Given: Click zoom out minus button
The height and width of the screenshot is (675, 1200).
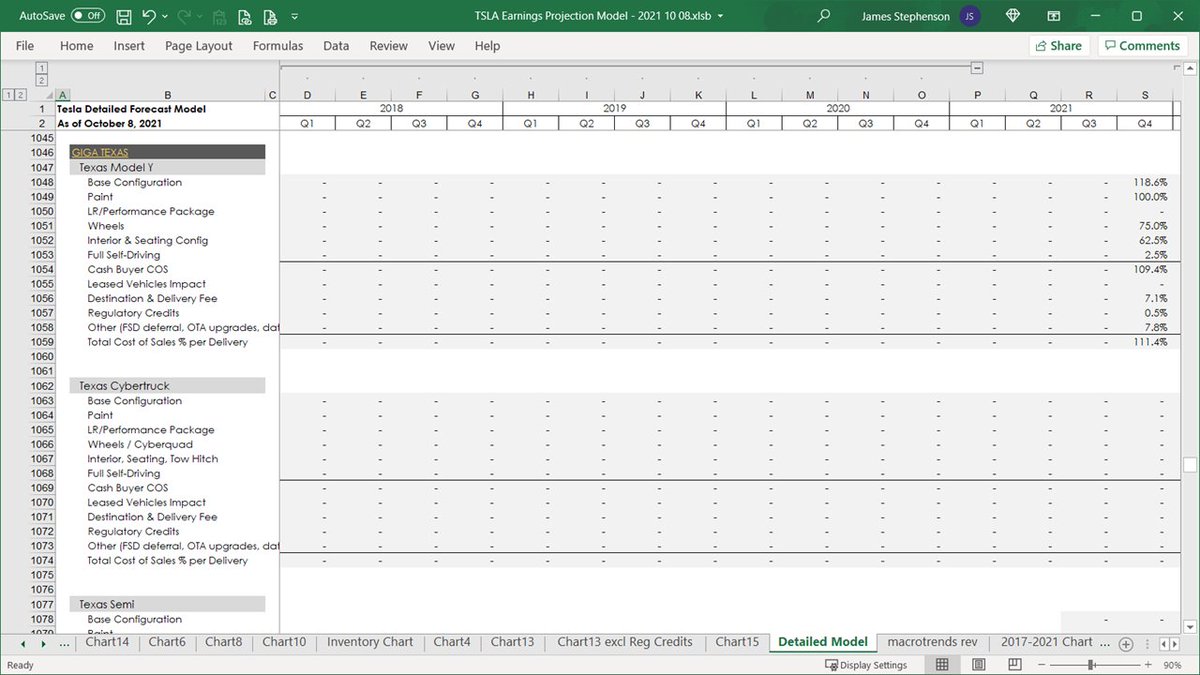Looking at the screenshot, I should tap(1044, 665).
